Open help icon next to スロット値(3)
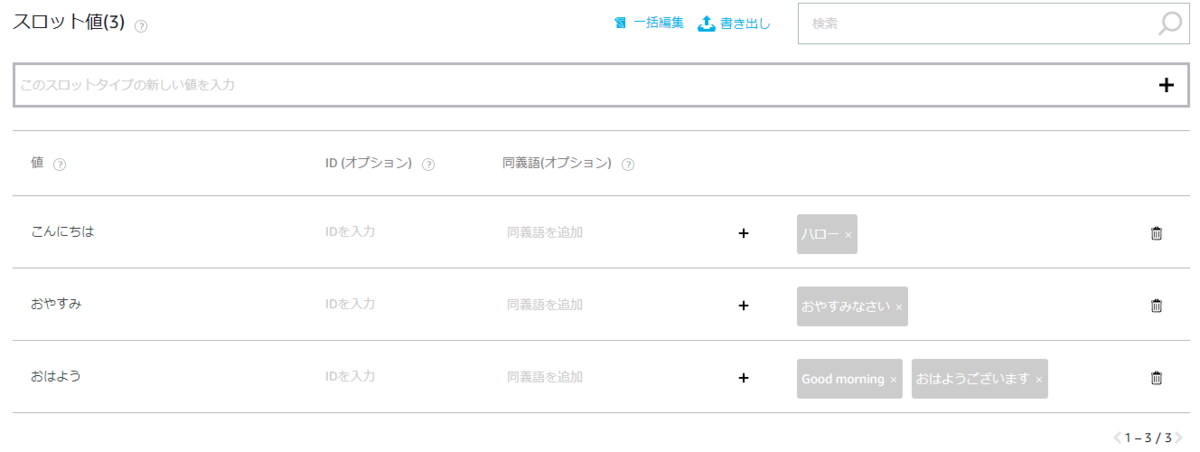Viewport: 1200px width, 452px height. tap(141, 27)
